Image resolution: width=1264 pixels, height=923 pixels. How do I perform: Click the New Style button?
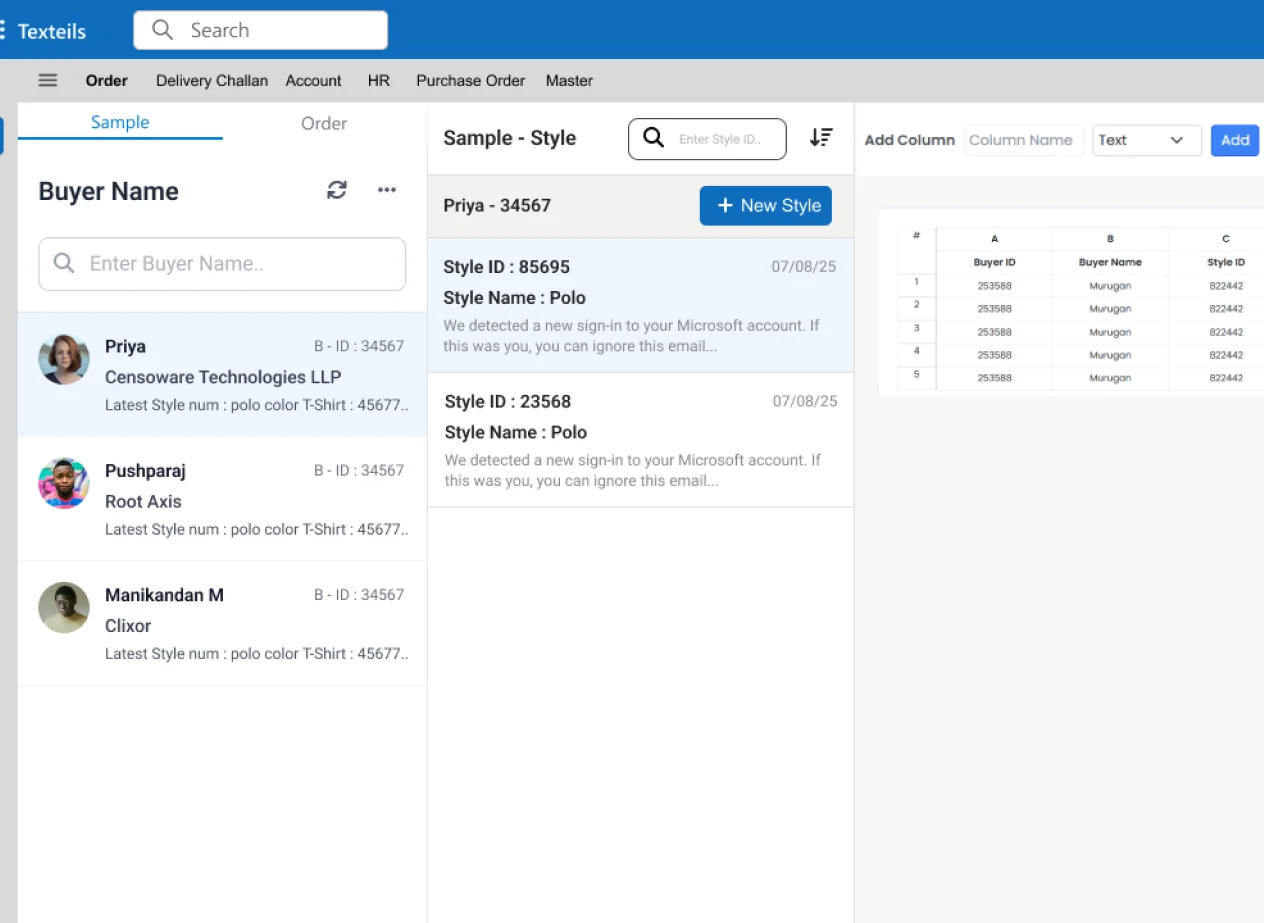pos(766,205)
